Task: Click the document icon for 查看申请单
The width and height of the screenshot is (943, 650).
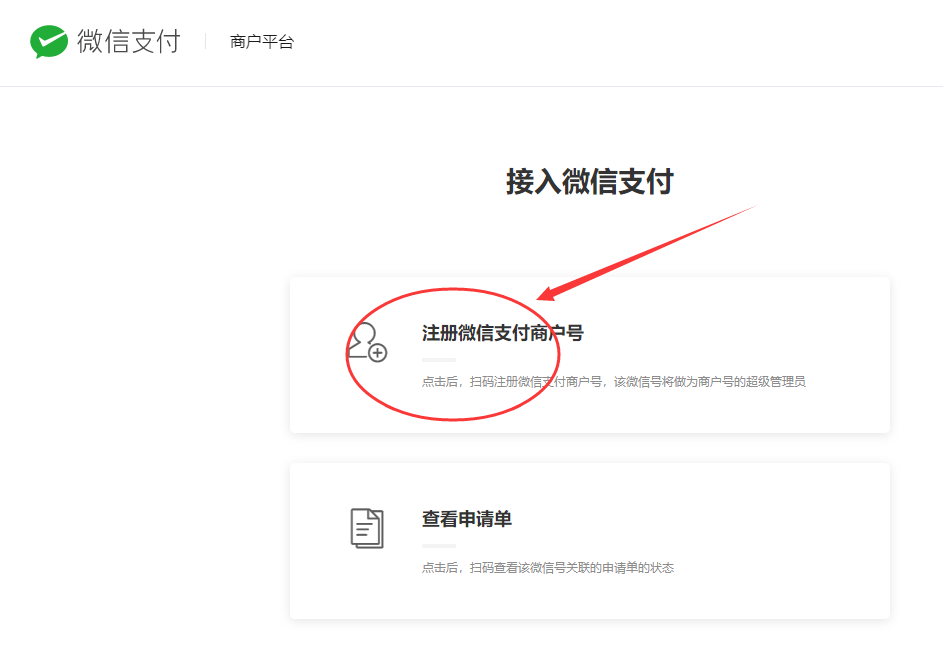Action: tap(367, 527)
